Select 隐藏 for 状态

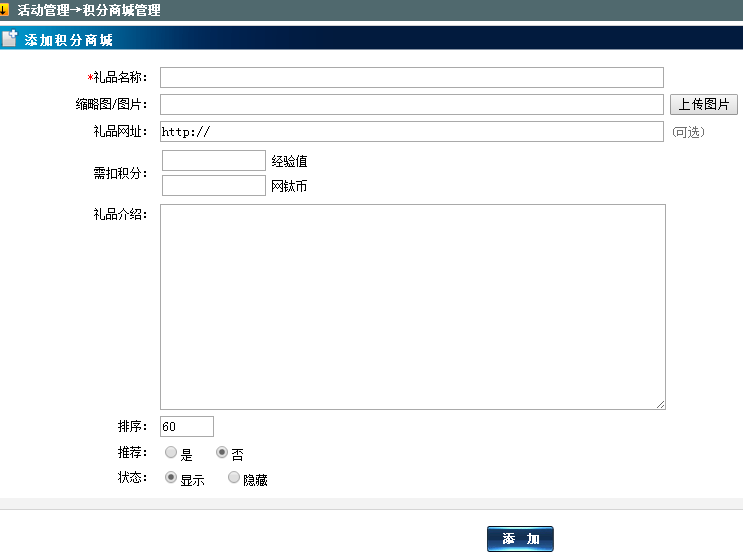tap(234, 477)
